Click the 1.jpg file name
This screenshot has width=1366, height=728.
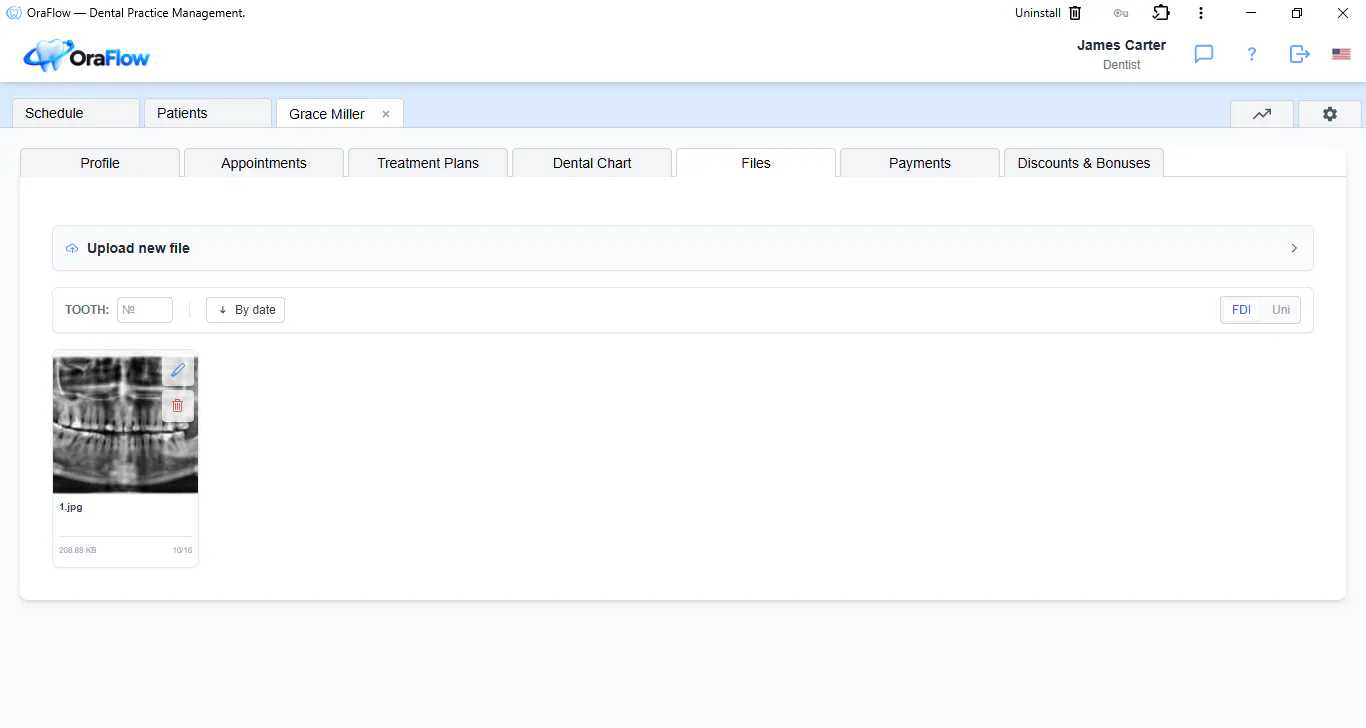tap(71, 507)
